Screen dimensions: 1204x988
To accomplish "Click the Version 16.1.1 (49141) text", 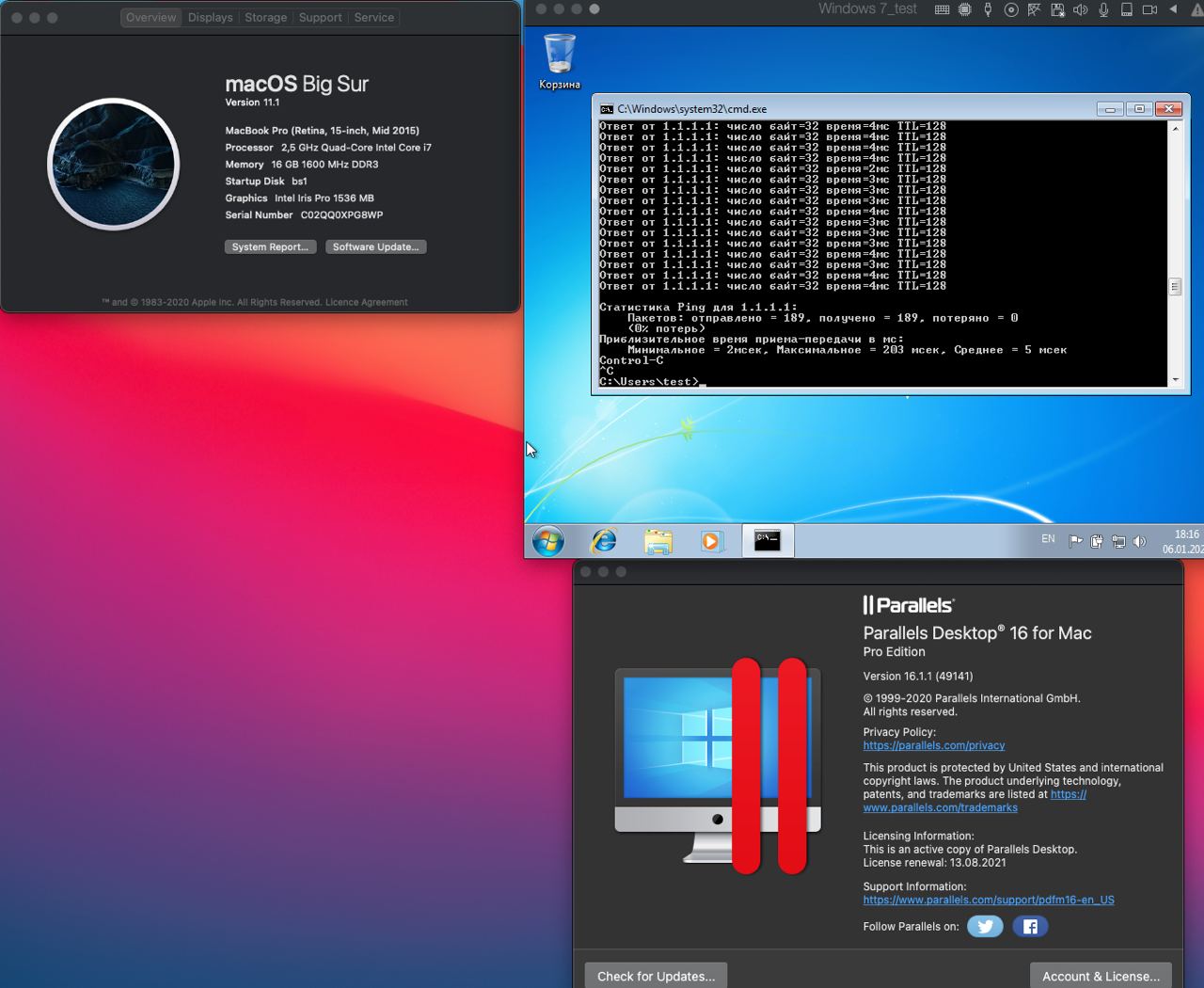I will (918, 677).
